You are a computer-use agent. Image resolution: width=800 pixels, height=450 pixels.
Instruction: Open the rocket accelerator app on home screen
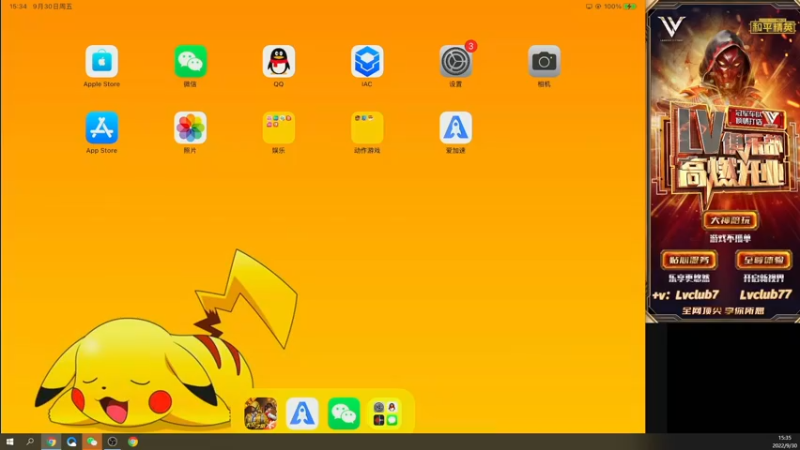(456, 128)
